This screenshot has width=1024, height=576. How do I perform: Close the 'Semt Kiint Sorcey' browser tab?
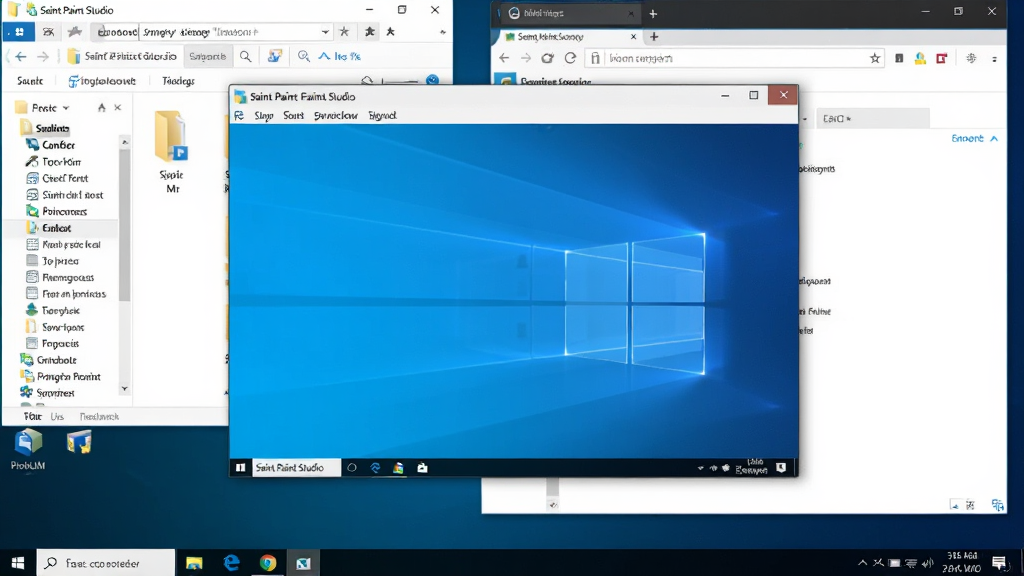633,37
